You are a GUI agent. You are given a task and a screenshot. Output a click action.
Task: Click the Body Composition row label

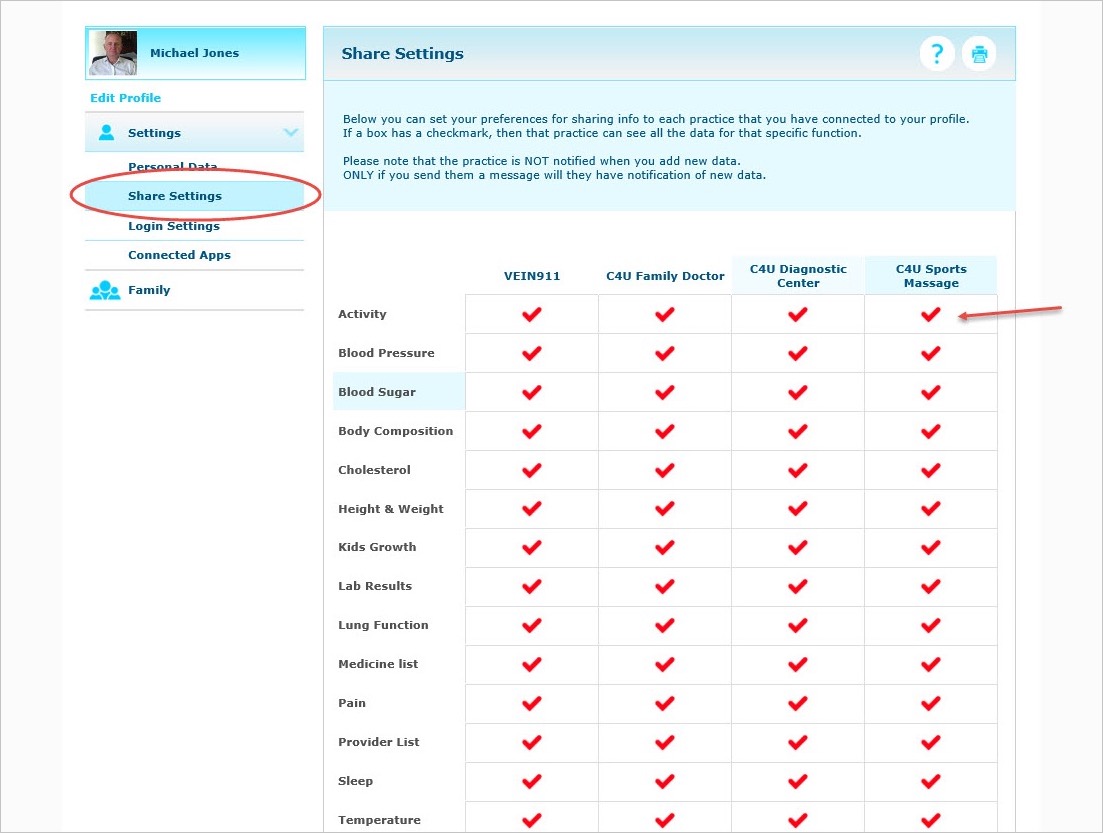395,431
